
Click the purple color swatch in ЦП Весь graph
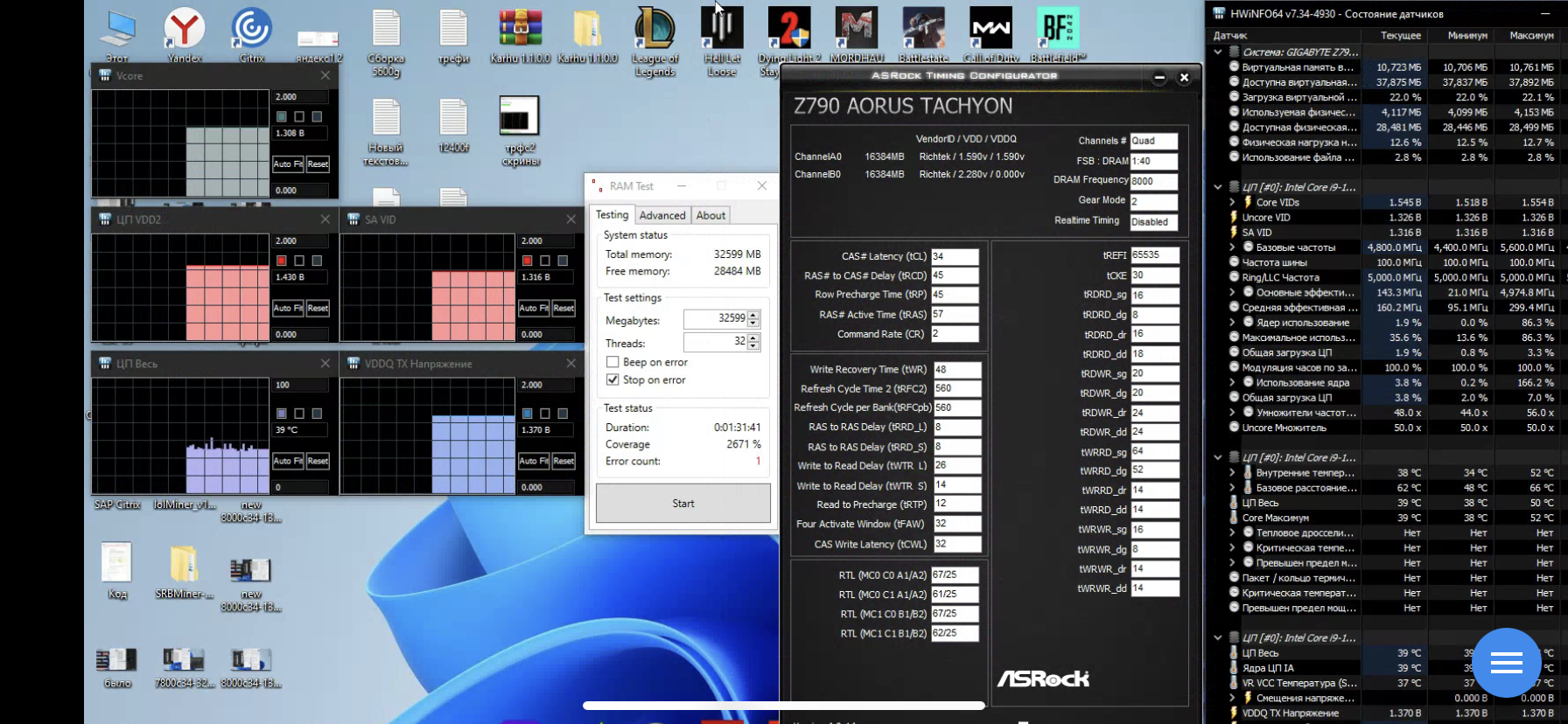(282, 413)
